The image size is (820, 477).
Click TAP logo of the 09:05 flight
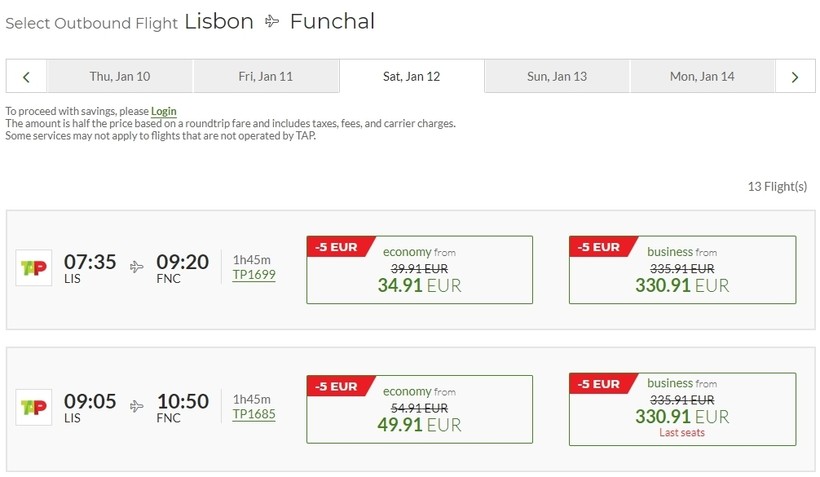point(34,407)
